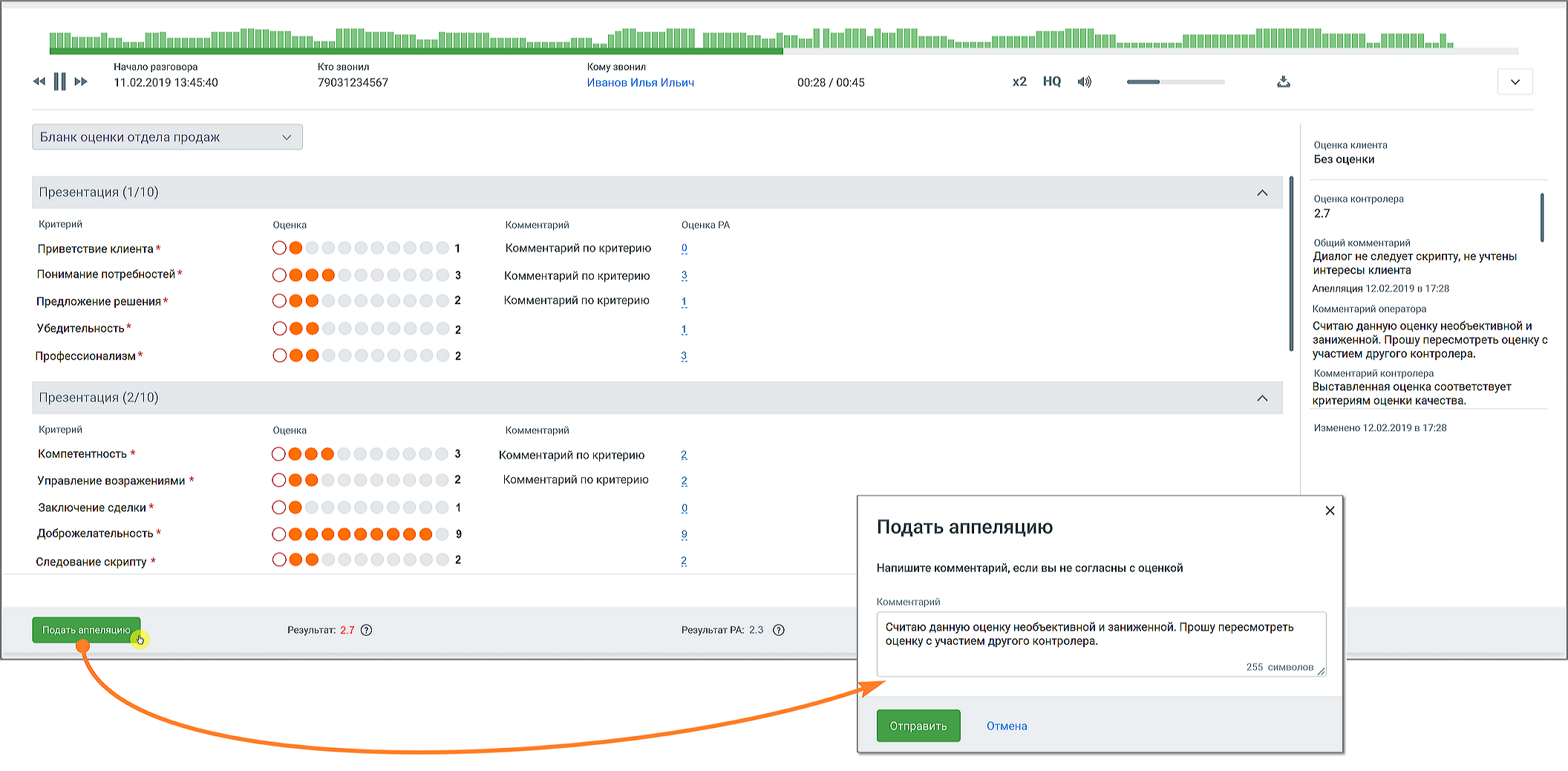This screenshot has width=1568, height=771.
Task: Close the Подать апелляцию dialog
Action: pos(1330,511)
